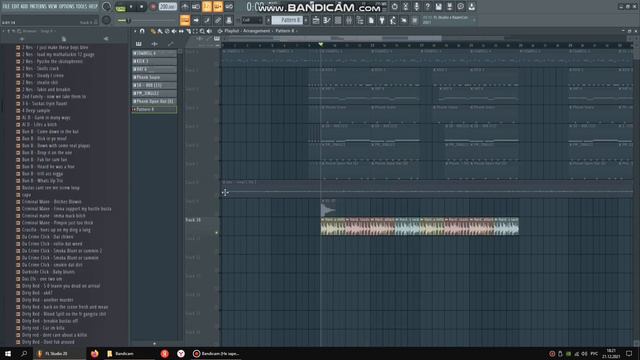Open the Piano roll view icon

tap(327, 20)
